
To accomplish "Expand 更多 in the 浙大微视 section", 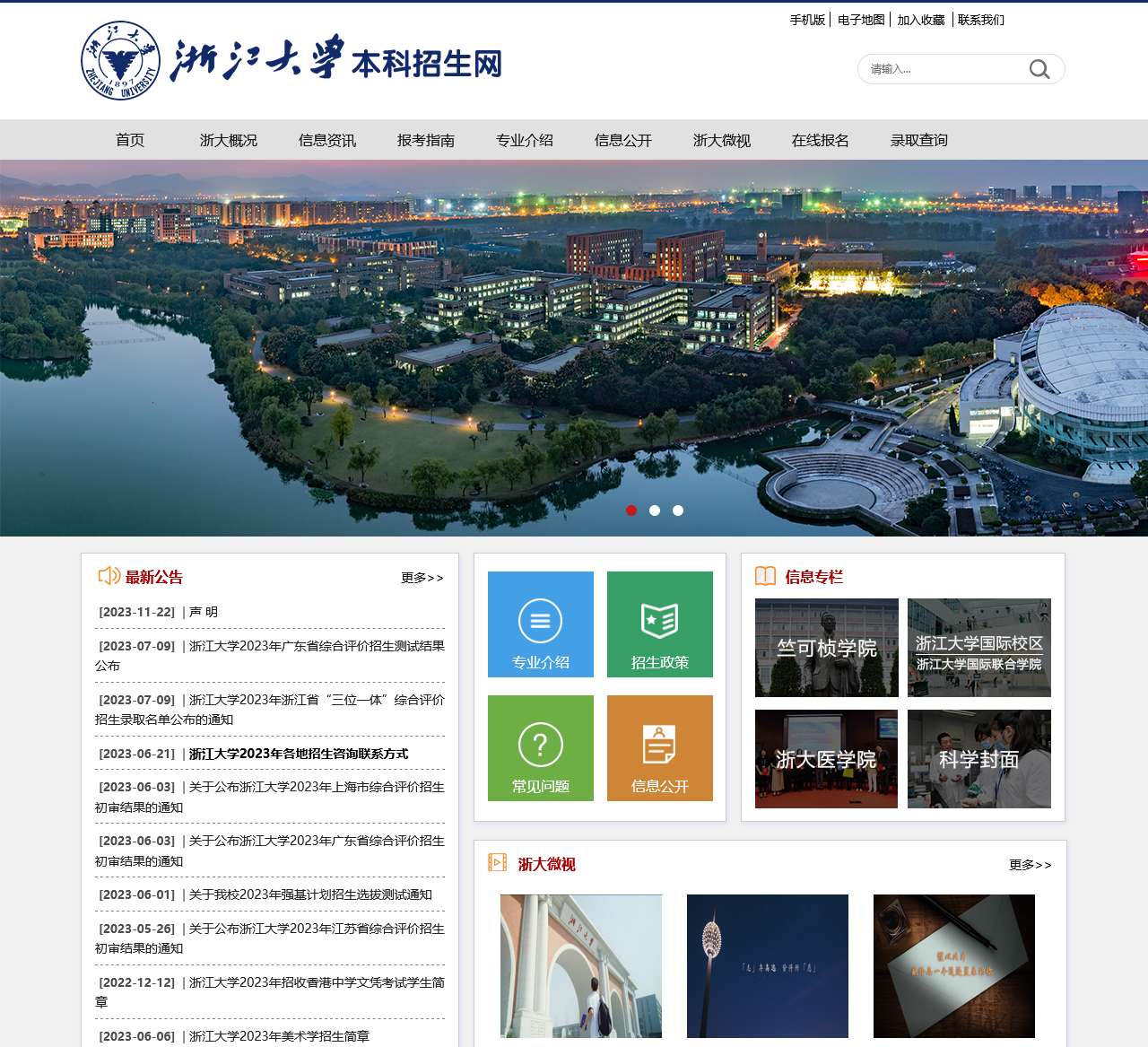I will click(1030, 865).
